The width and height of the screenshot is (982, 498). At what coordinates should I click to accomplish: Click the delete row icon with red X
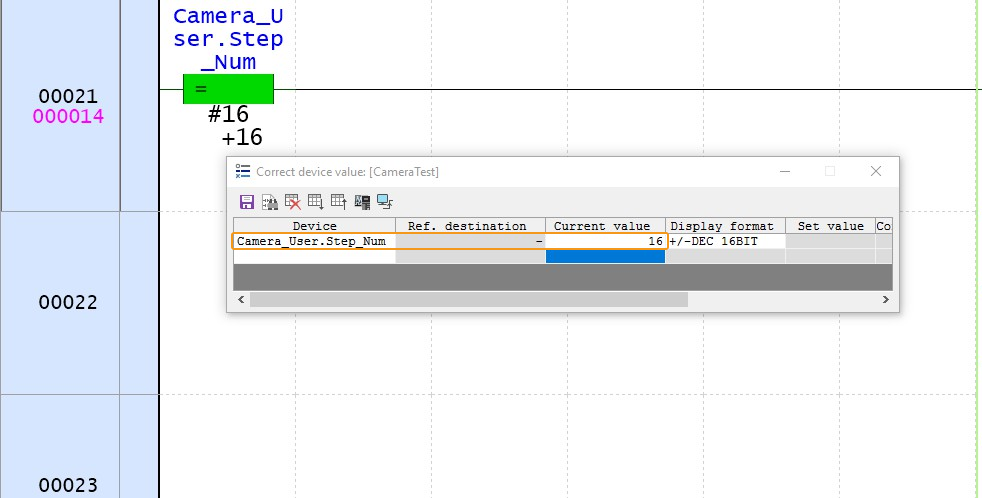click(x=292, y=201)
